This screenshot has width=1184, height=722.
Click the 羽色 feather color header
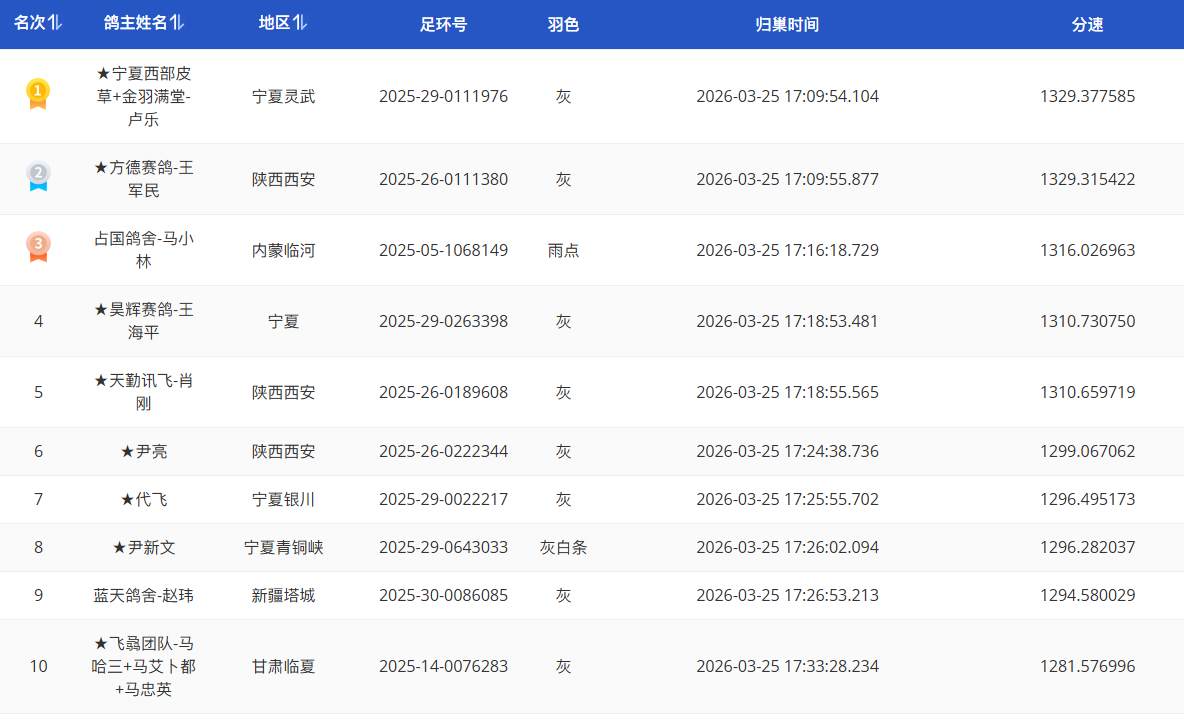point(563,24)
